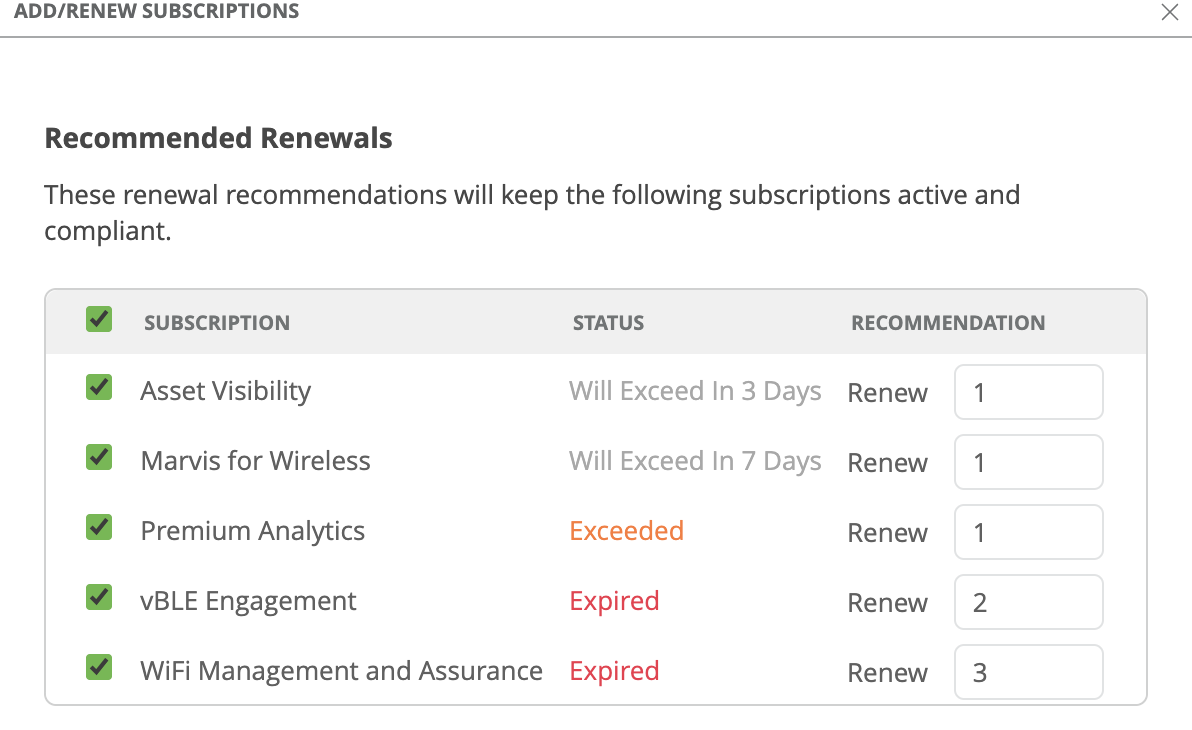Uncheck the Asset Visibility checkbox
The height and width of the screenshot is (730, 1192).
pyautogui.click(x=98, y=388)
